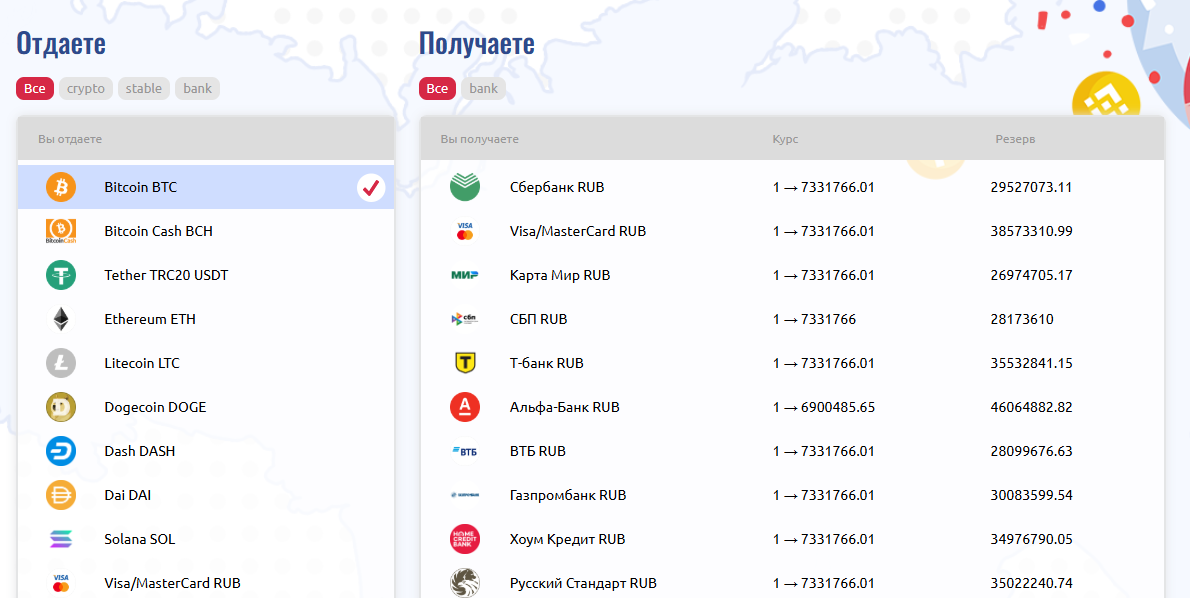
Task: Click reserve value 46064882.82
Action: tap(1031, 407)
